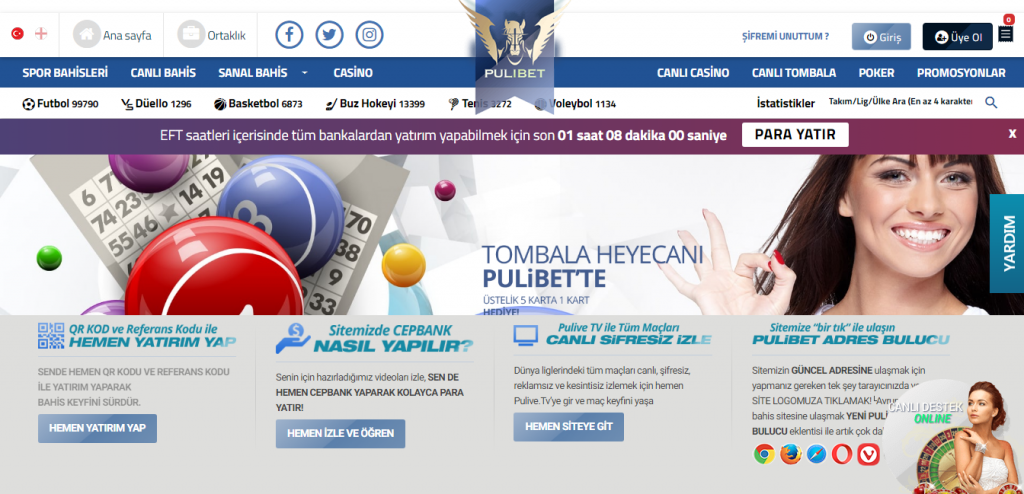Click Hemen Yatırım Yap button

coord(97,428)
